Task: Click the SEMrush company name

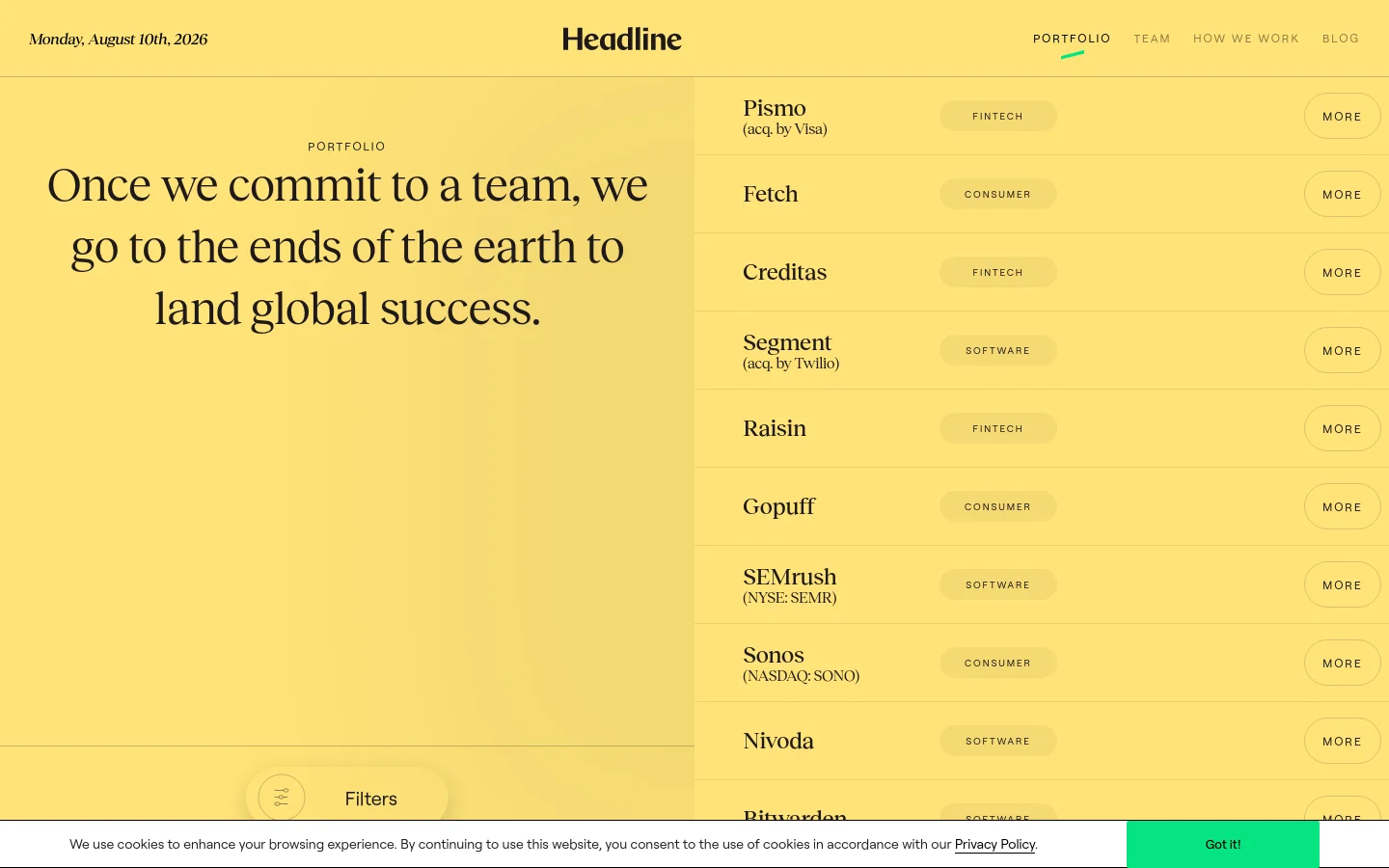Action: point(790,577)
